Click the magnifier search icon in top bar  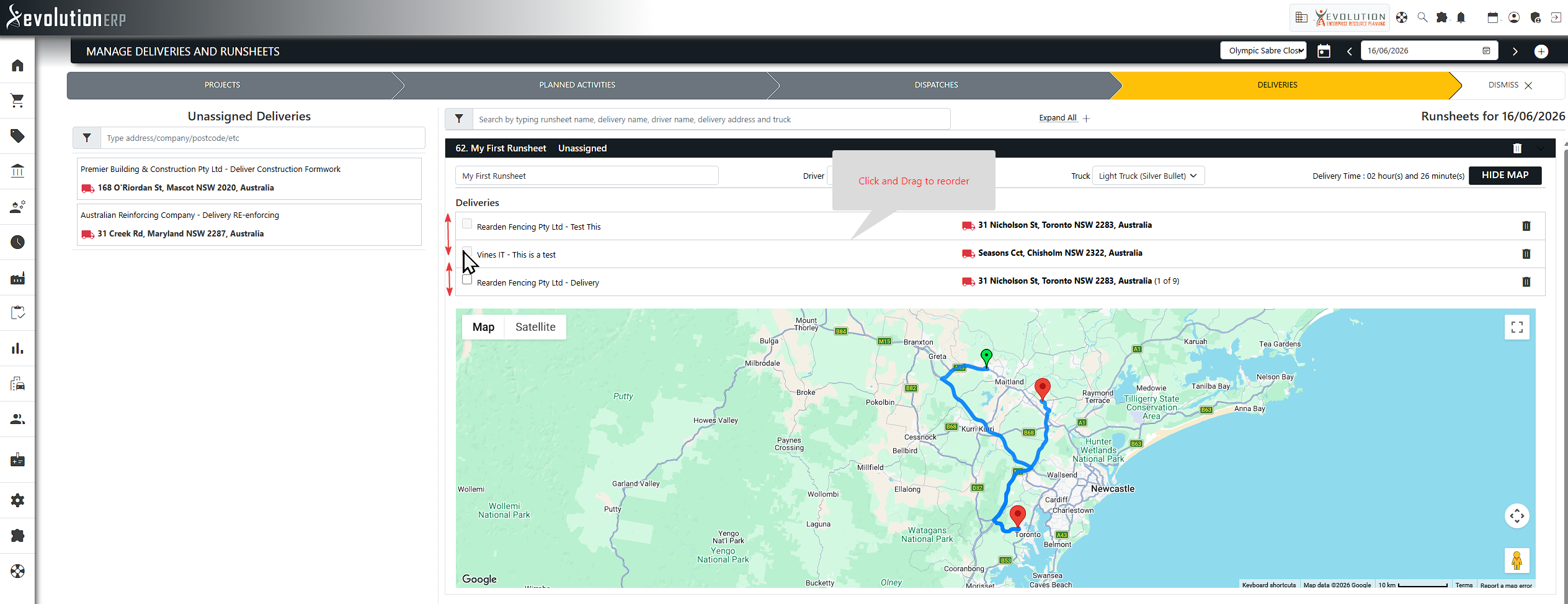point(1422,17)
